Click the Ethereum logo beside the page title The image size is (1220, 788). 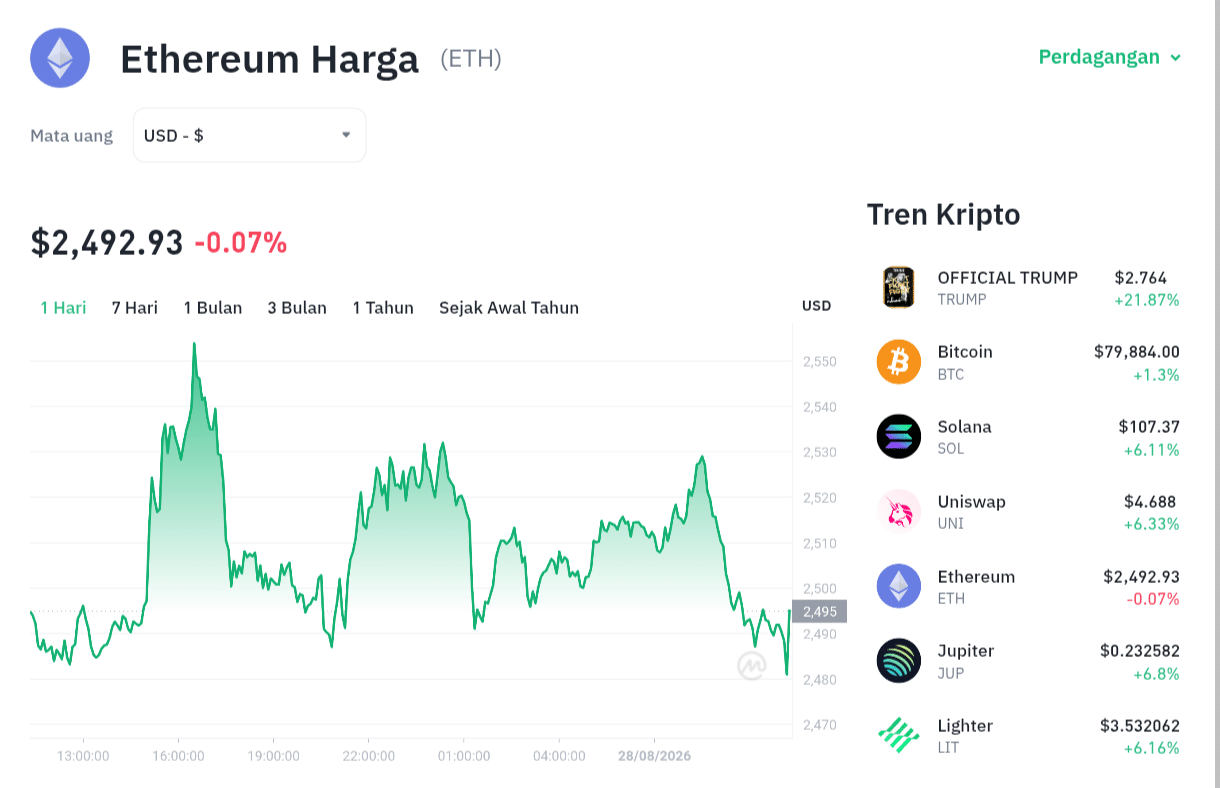click(60, 58)
